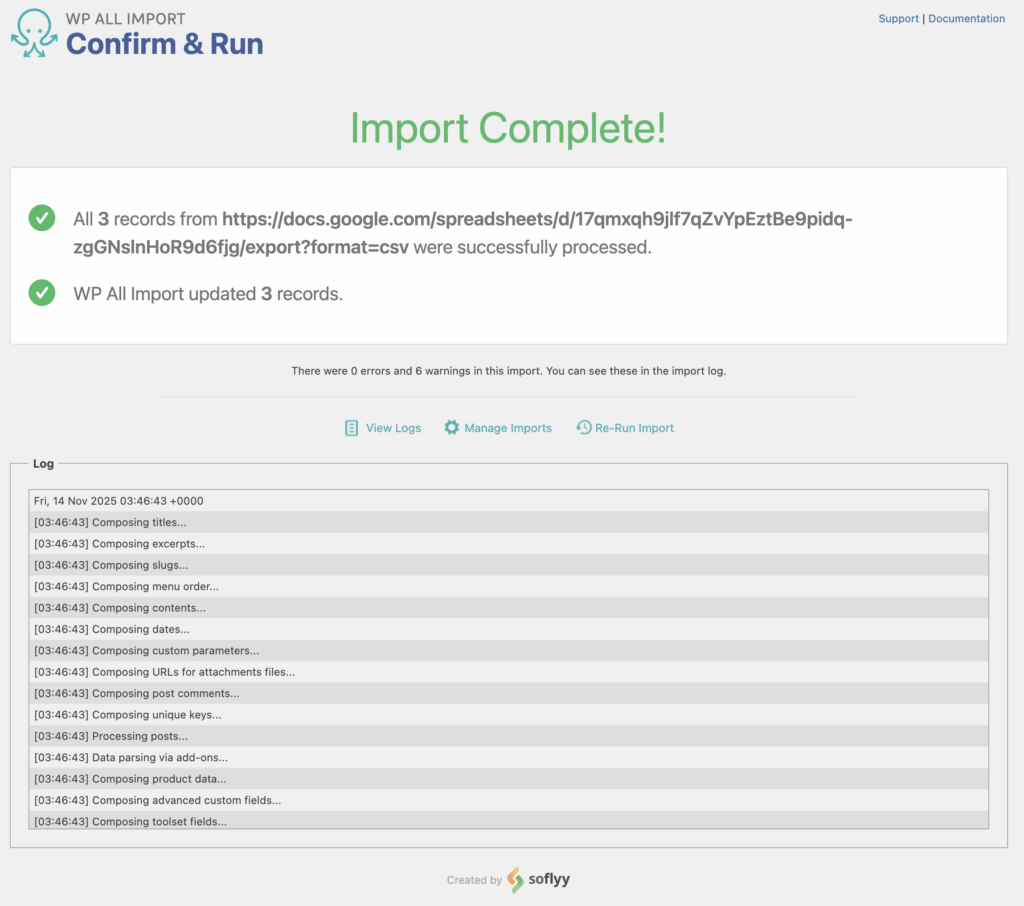Click the warnings notice text above the links

pos(509,370)
